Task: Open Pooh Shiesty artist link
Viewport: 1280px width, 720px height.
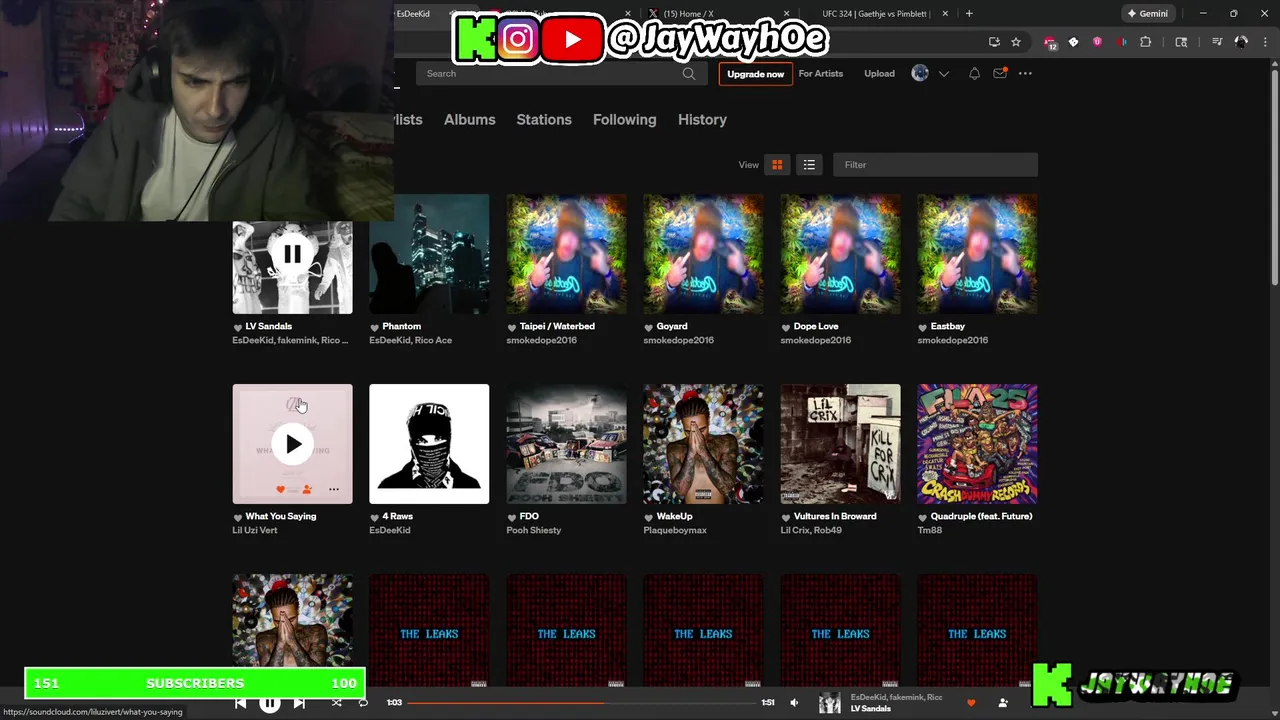Action: [534, 530]
